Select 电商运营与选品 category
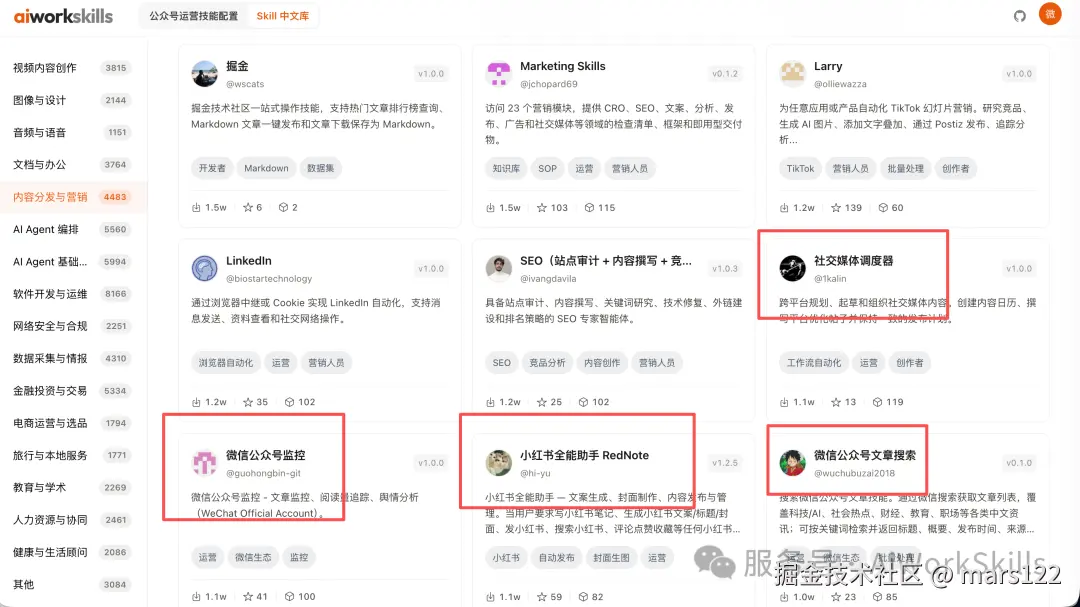This screenshot has height=607, width=1080. tap(72, 423)
